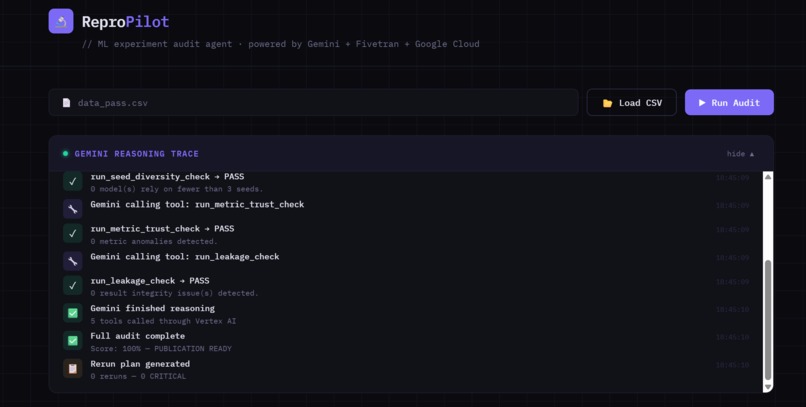Select '5 tools called through Vertex AI' text
Screen dimensions: 806x407
coord(163,321)
